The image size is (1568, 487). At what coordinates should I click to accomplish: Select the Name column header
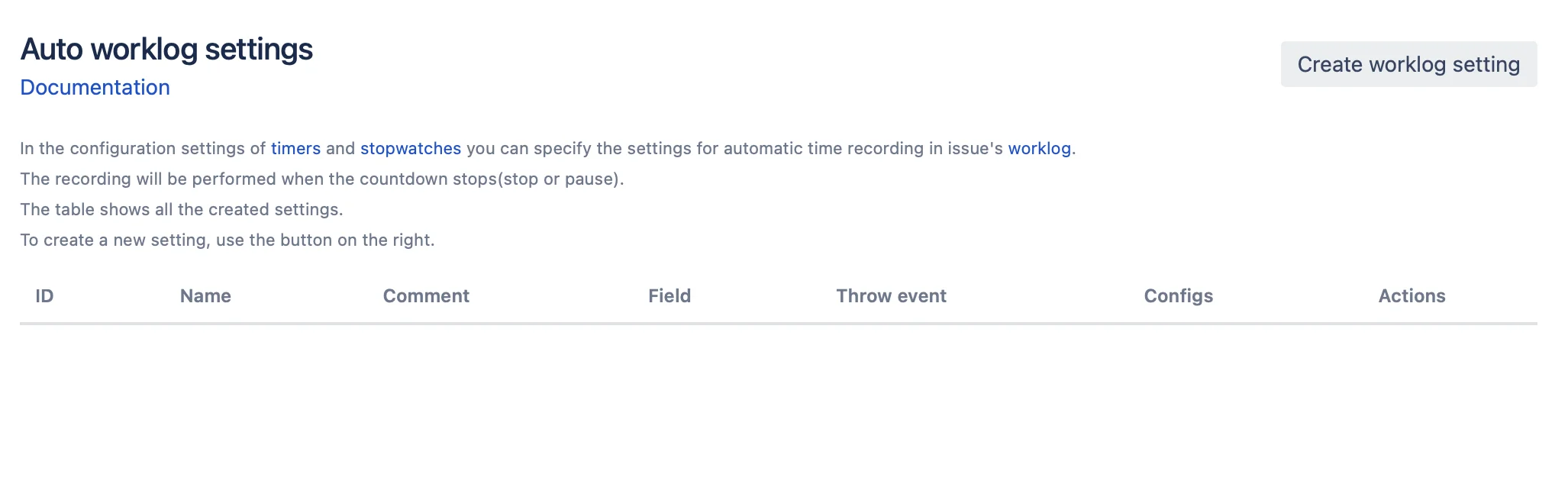coord(205,296)
